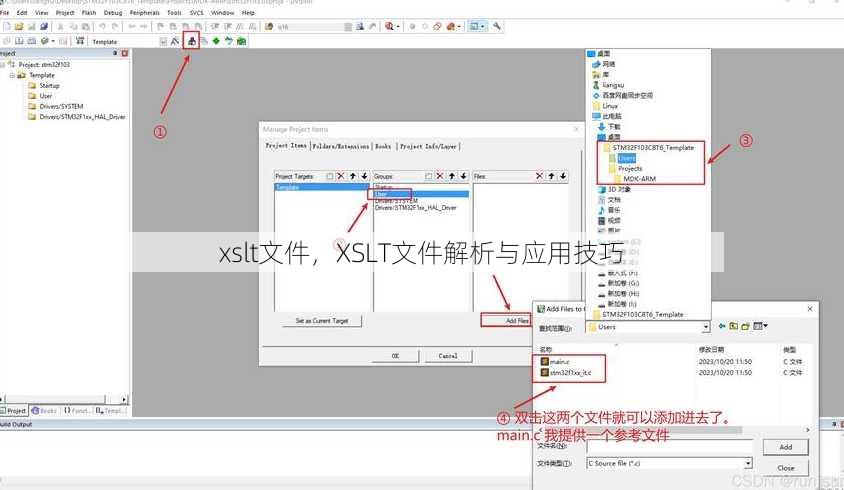Screen dimensions: 844x490
Task: Open Manage Project Items (File Extensions) toolbar icon
Action: tap(191, 41)
